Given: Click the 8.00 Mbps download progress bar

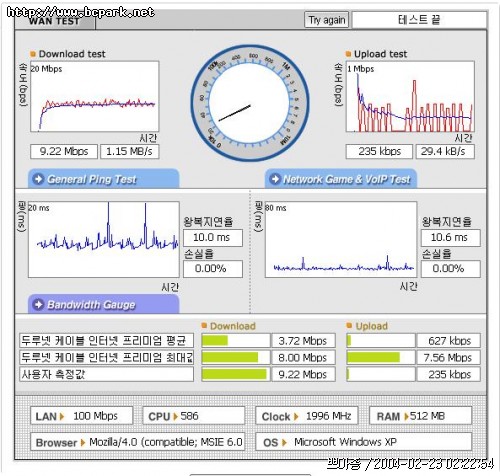Looking at the screenshot, I should point(236,357).
